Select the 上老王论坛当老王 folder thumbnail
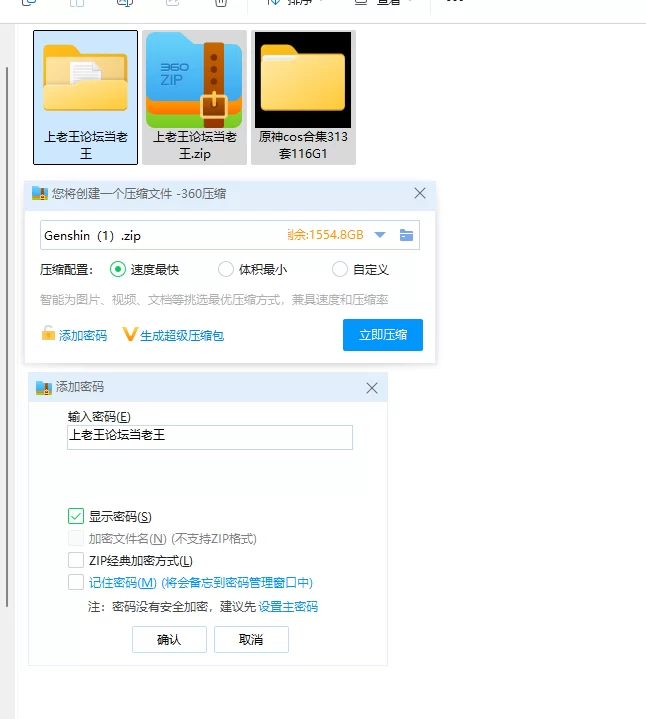The height and width of the screenshot is (719, 646). 85,97
